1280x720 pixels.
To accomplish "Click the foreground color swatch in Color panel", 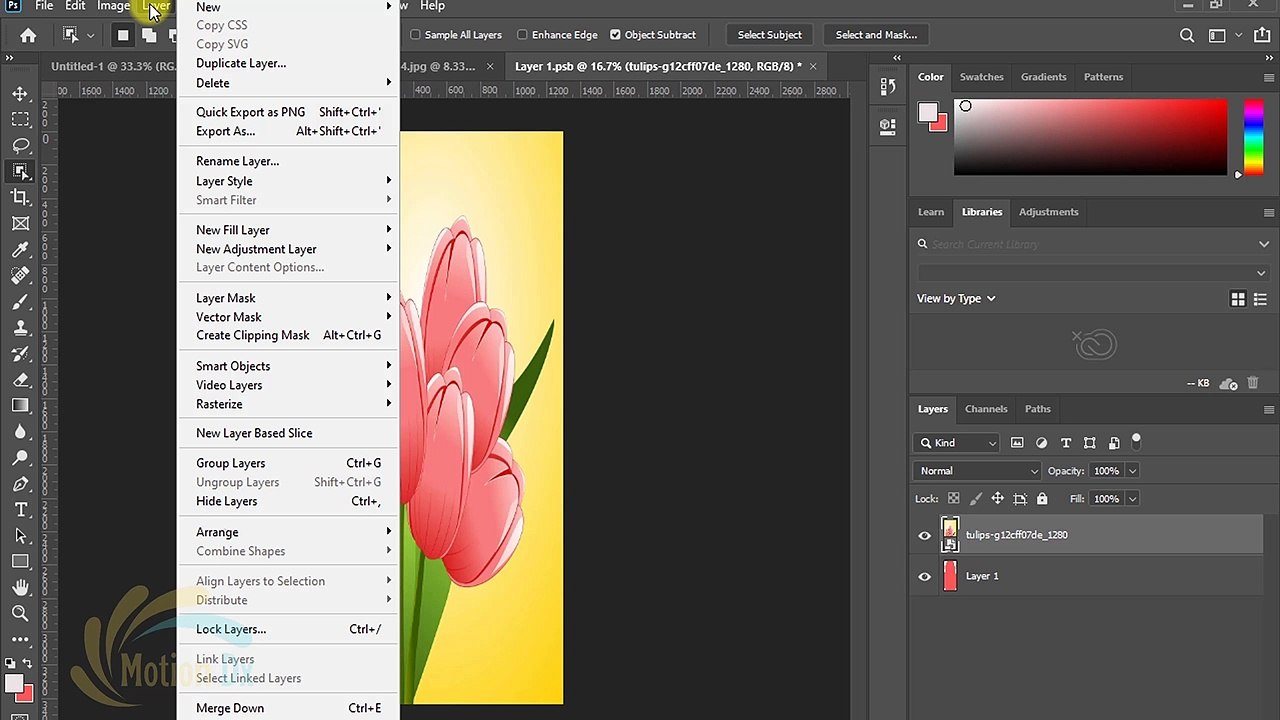I will click(x=928, y=111).
